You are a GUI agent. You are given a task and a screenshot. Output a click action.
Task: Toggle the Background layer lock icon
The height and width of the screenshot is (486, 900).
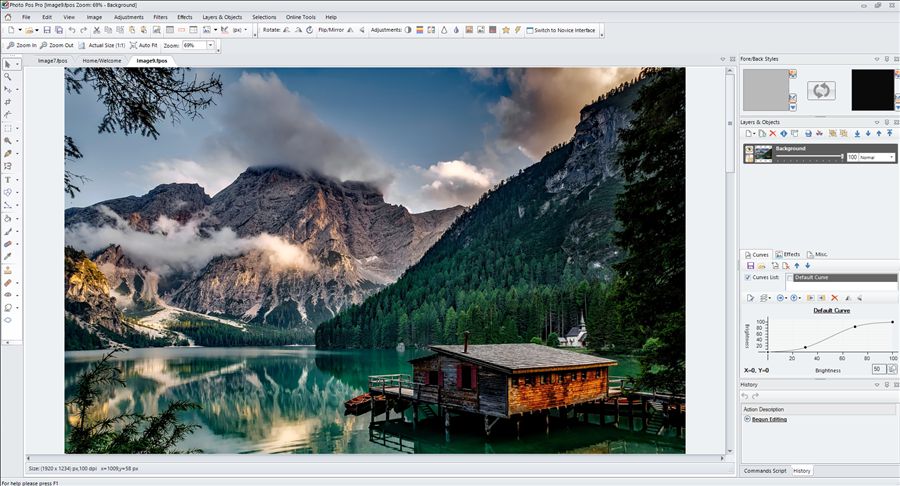[x=749, y=157]
